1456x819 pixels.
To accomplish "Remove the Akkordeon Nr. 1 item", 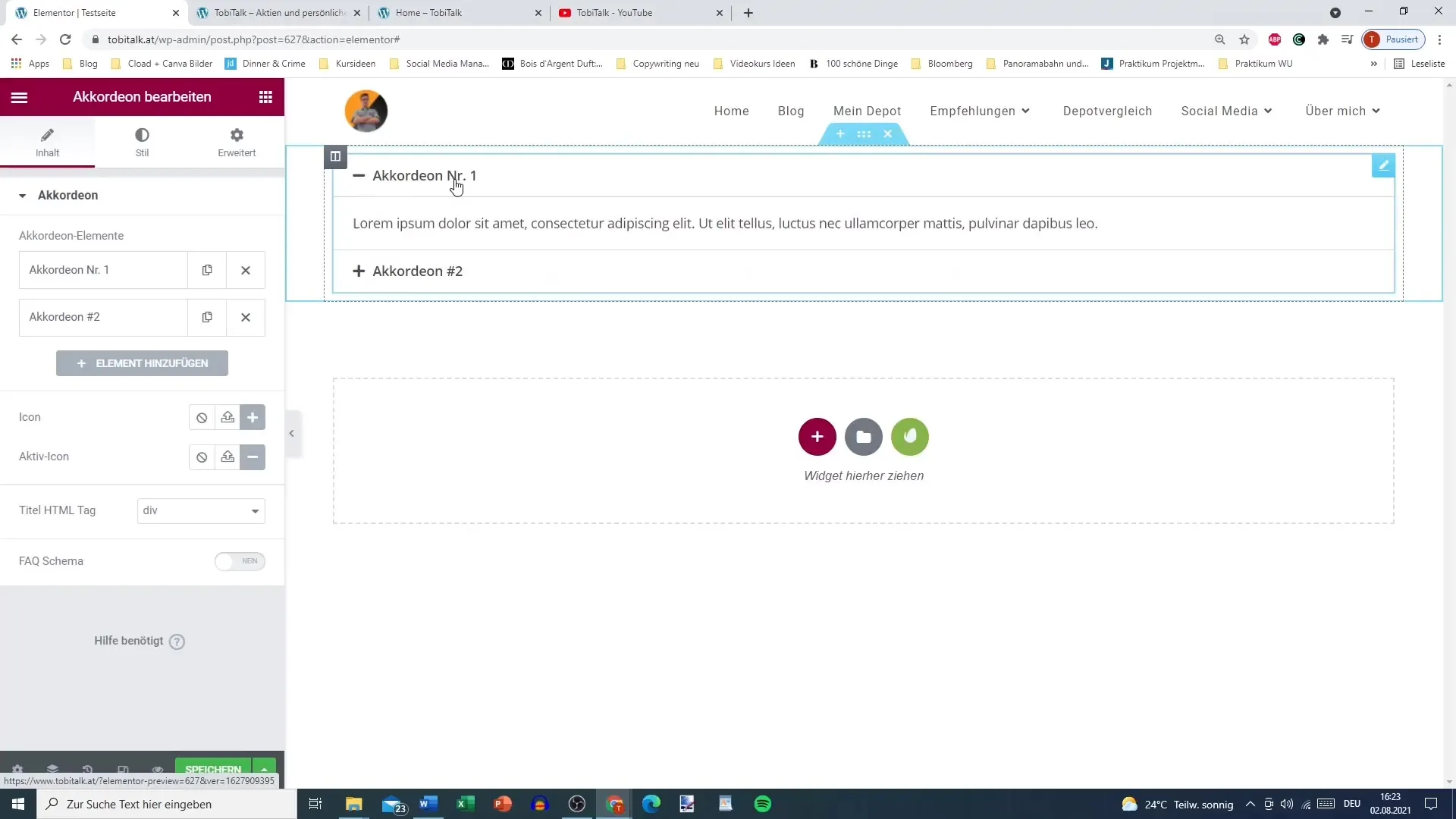I will (x=246, y=270).
